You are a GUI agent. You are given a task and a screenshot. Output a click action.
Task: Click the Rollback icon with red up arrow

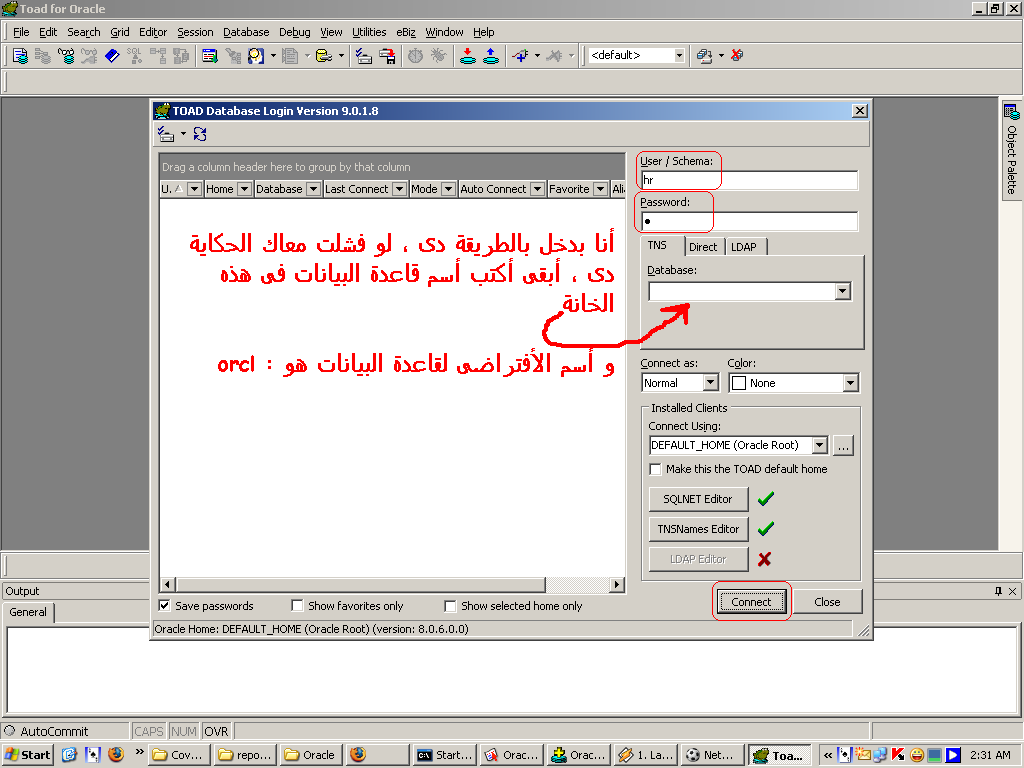tap(491, 56)
